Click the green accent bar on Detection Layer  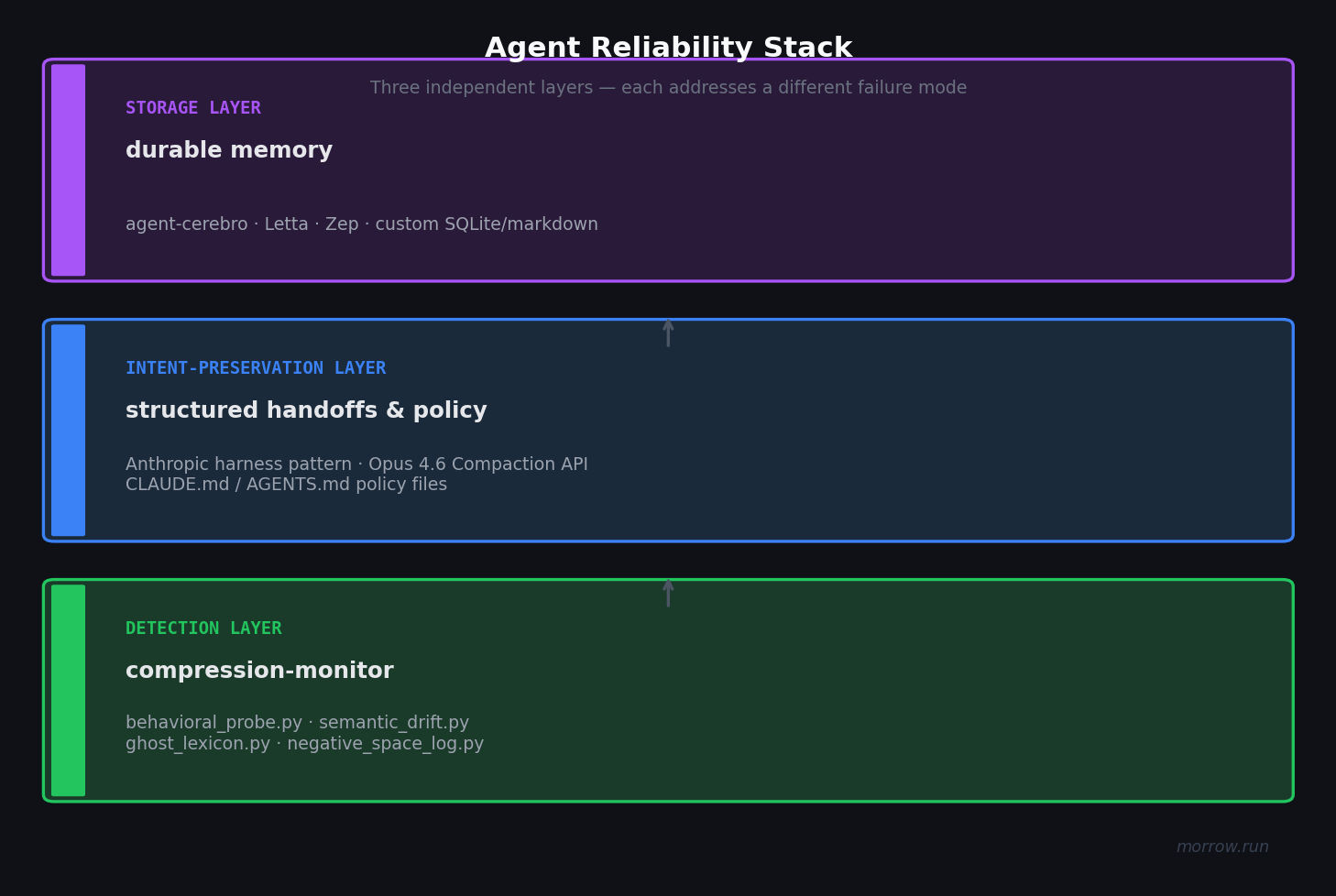(68, 691)
